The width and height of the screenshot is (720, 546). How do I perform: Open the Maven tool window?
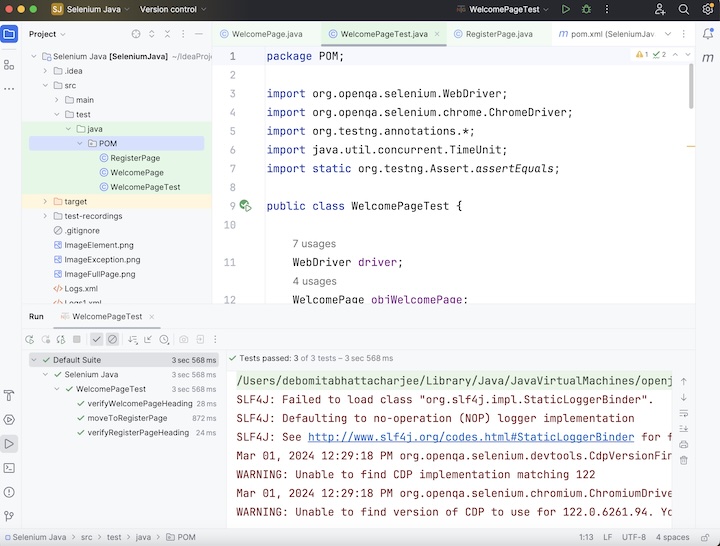[708, 59]
